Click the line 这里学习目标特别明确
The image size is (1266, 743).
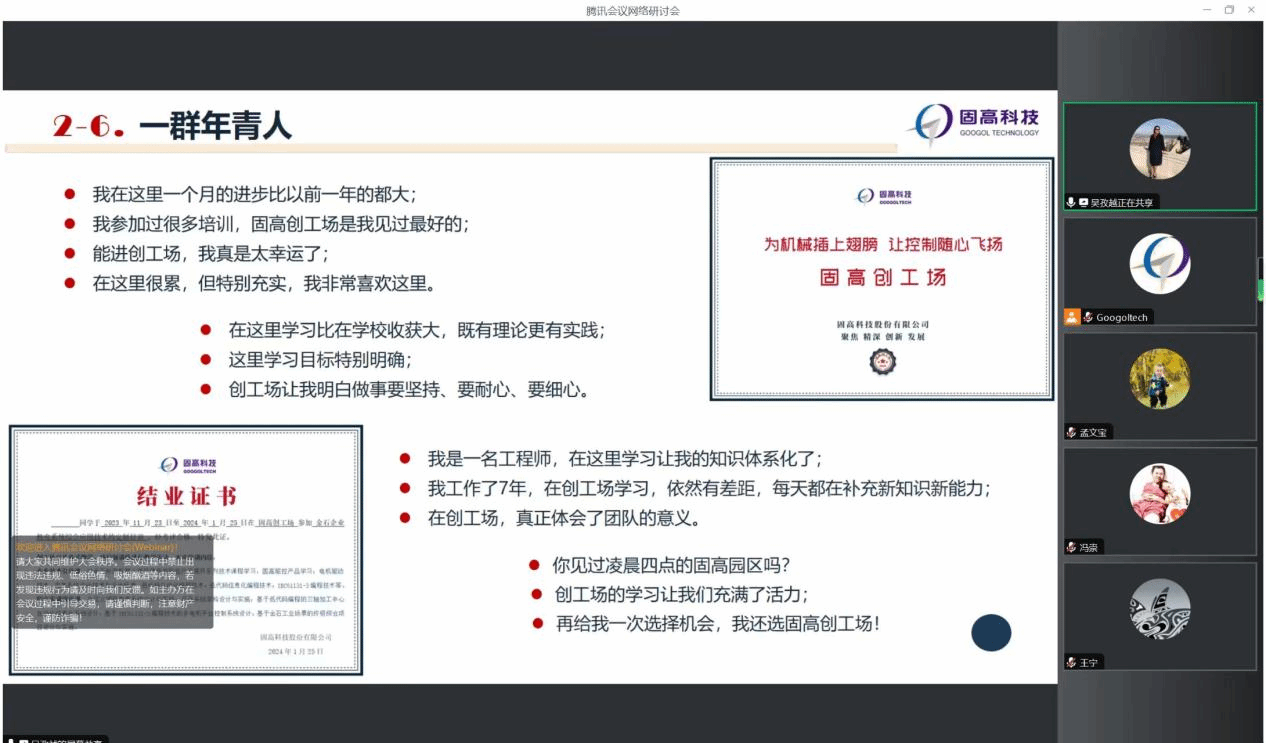pyautogui.click(x=320, y=359)
